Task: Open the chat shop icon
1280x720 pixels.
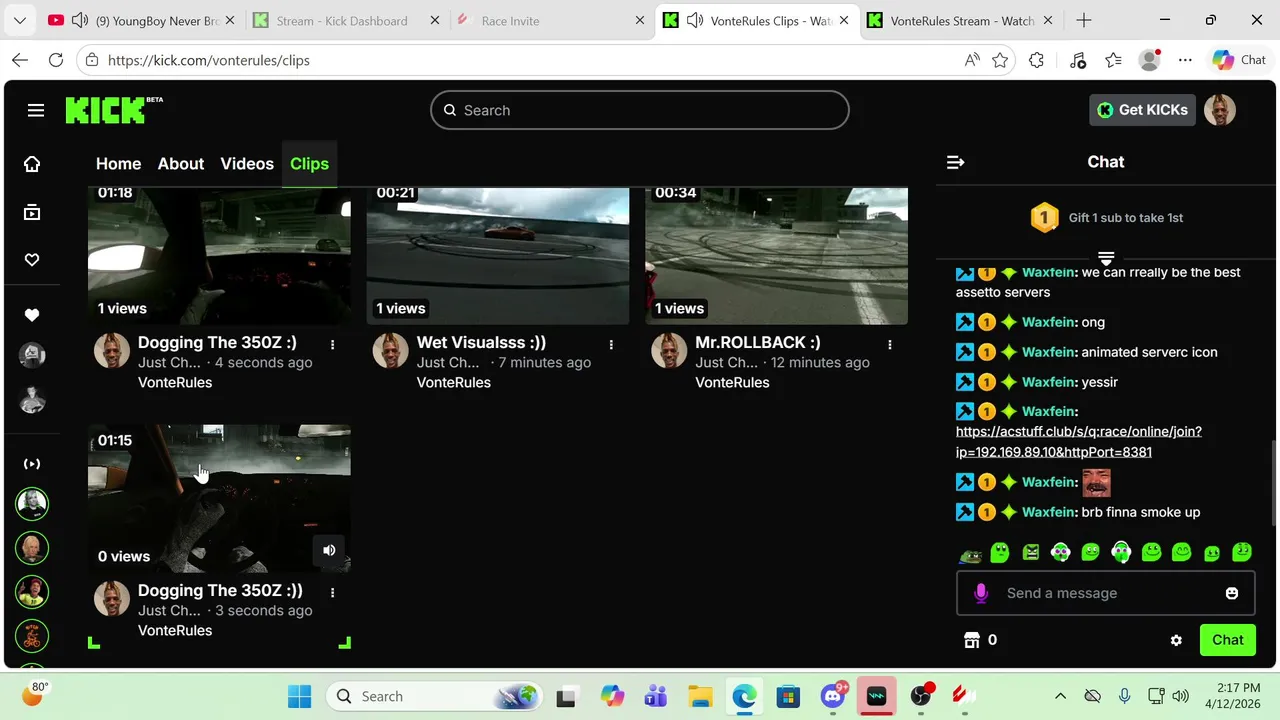Action: click(970, 640)
